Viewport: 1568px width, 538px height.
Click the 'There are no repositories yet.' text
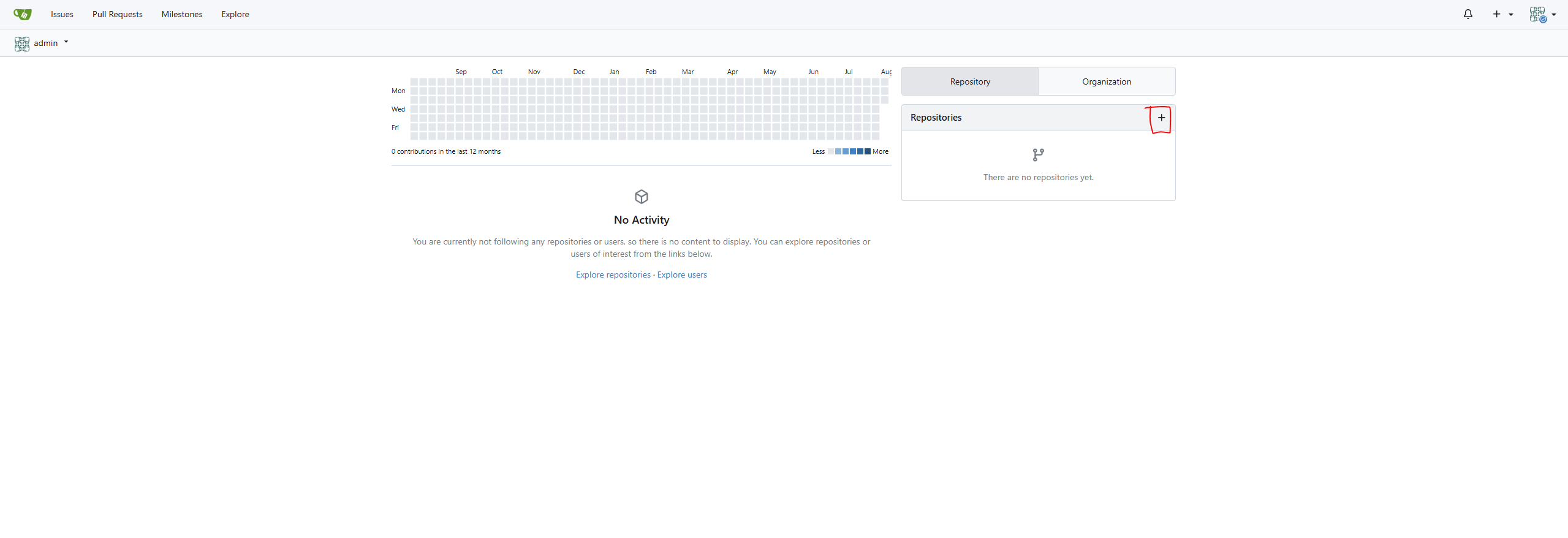(x=1038, y=177)
